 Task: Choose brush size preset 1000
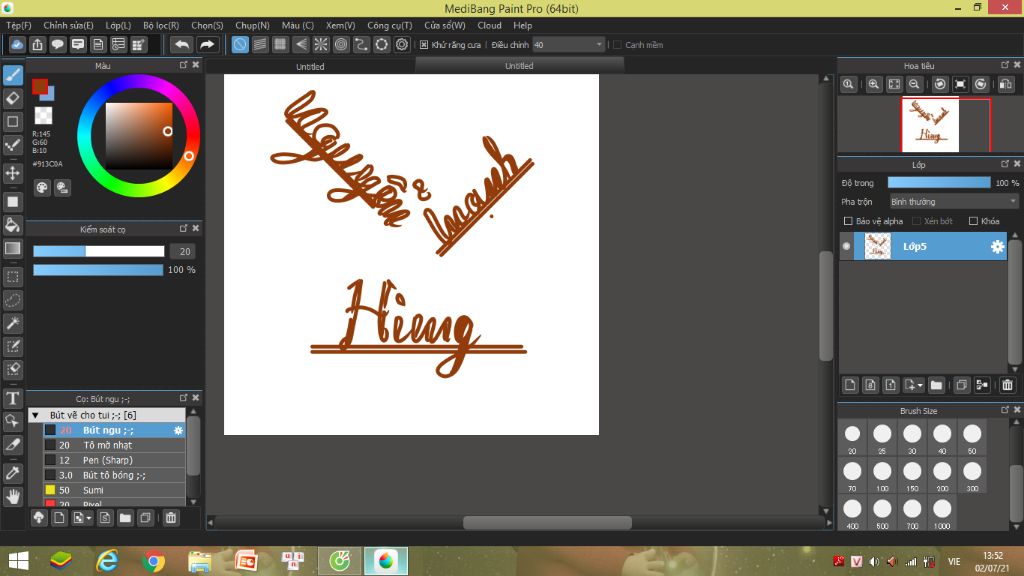[942, 513]
